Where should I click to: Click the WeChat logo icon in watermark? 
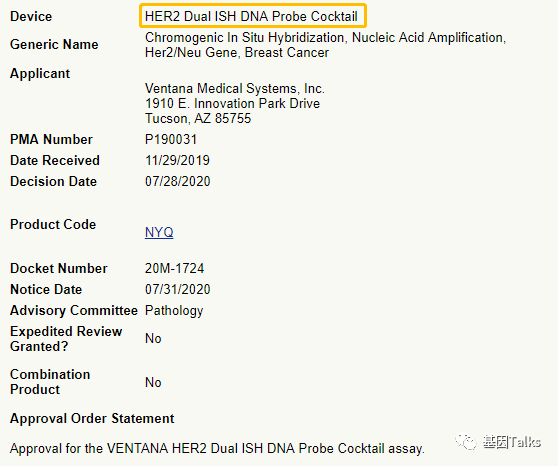(466, 441)
